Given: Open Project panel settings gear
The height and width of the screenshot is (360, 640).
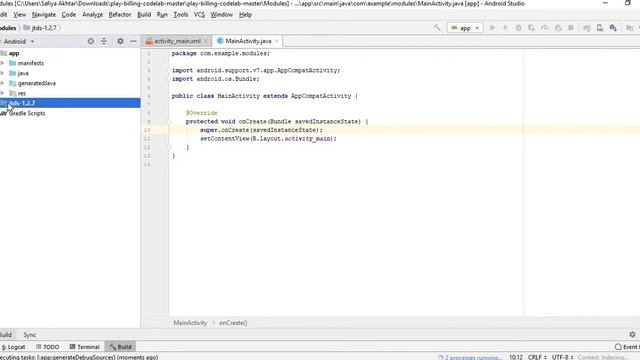Looking at the screenshot, I should point(120,41).
